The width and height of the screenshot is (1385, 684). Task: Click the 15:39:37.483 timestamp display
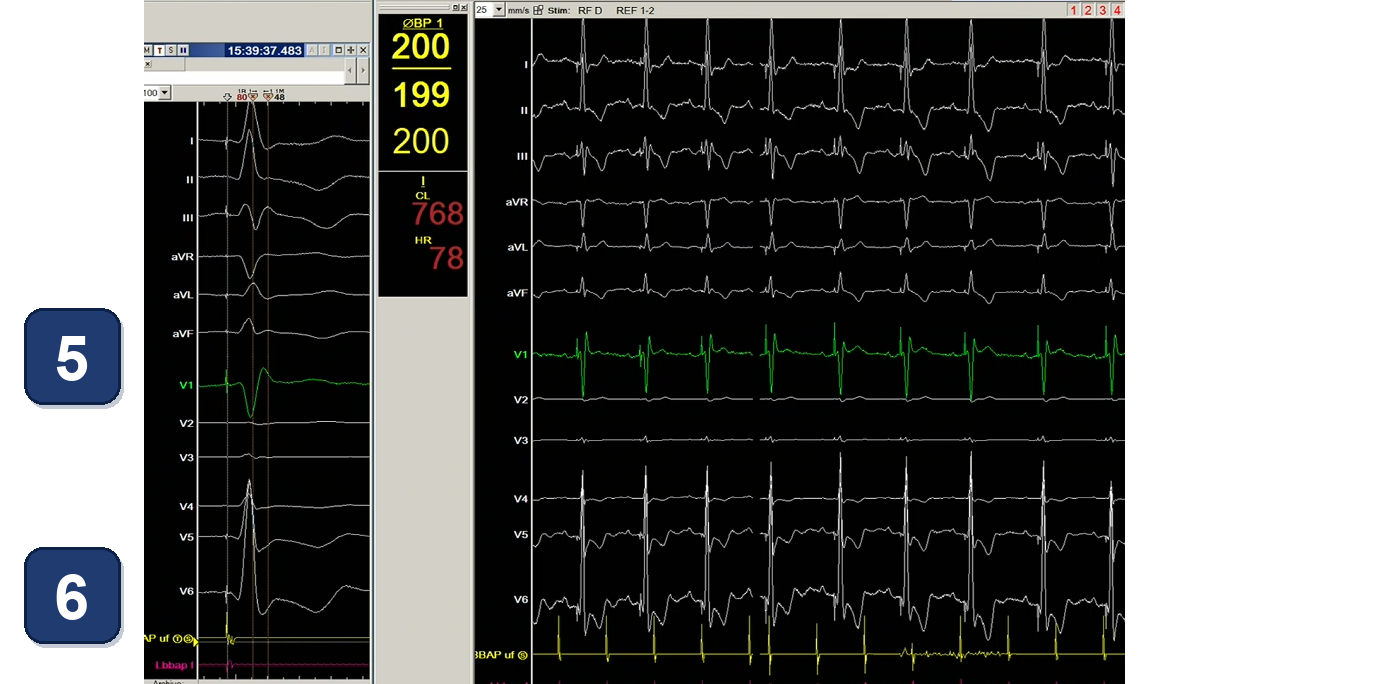pyautogui.click(x=264, y=50)
